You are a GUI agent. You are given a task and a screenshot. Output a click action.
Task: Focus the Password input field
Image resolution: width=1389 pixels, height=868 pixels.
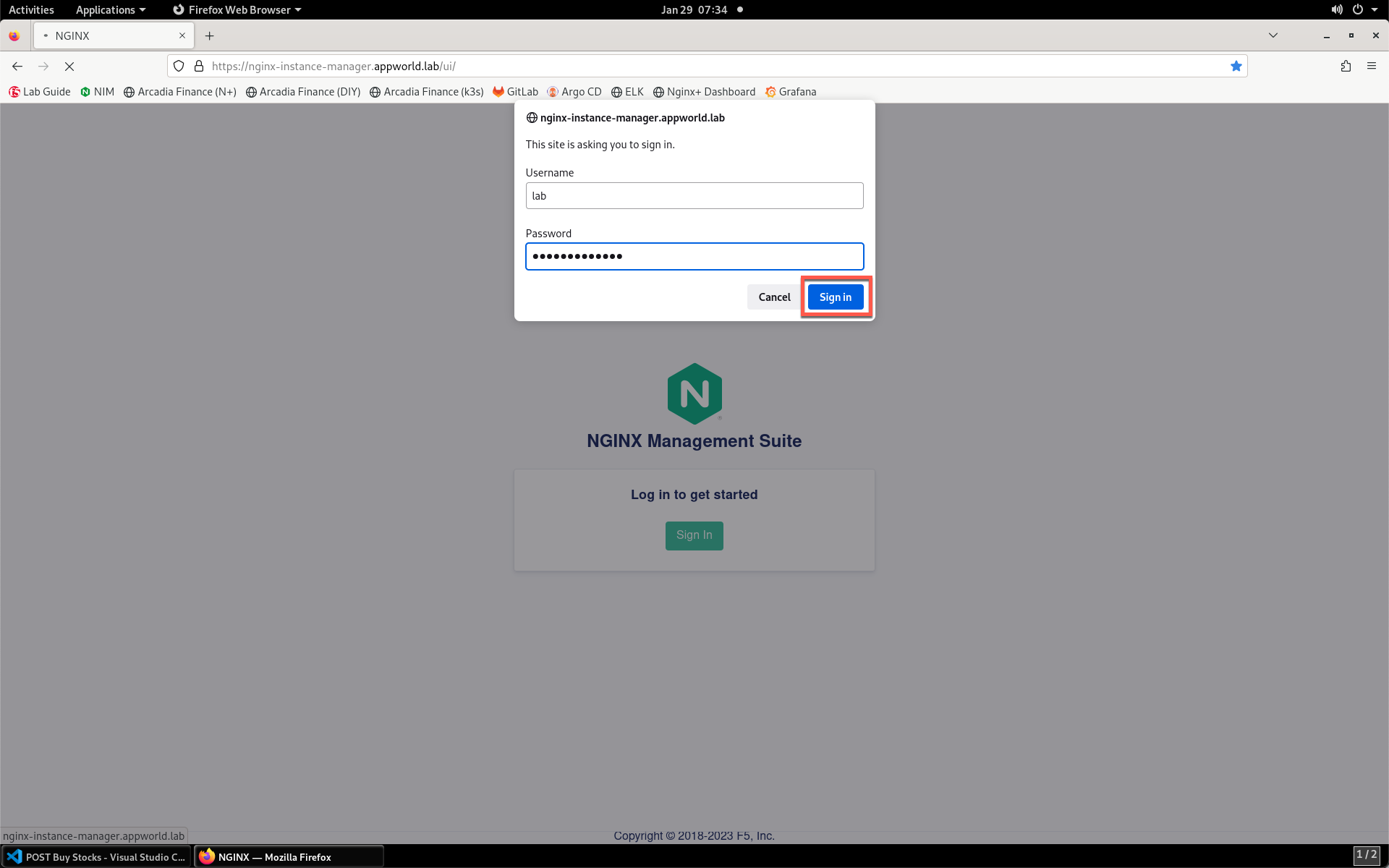[x=694, y=256]
